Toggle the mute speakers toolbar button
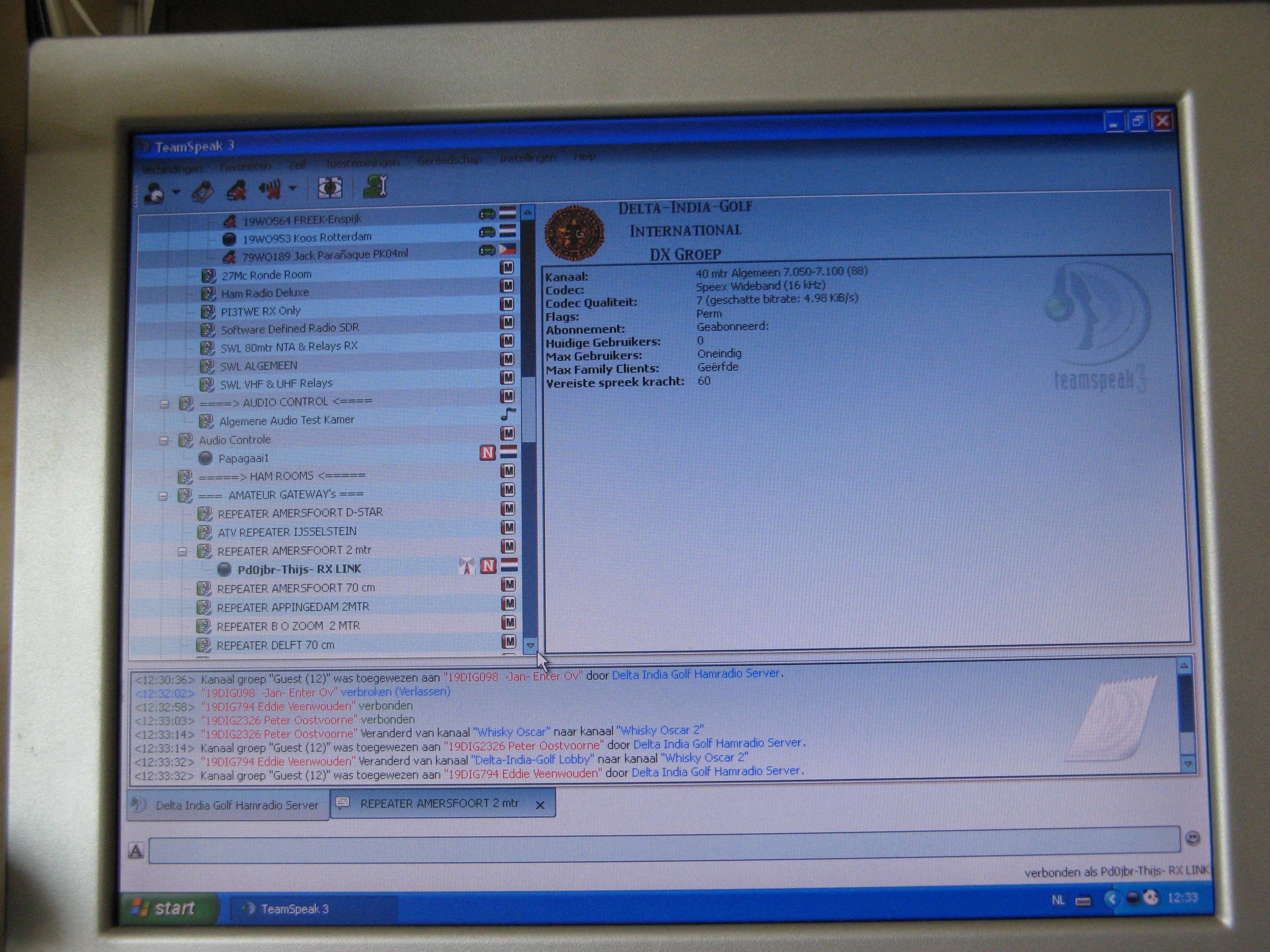 click(270, 189)
